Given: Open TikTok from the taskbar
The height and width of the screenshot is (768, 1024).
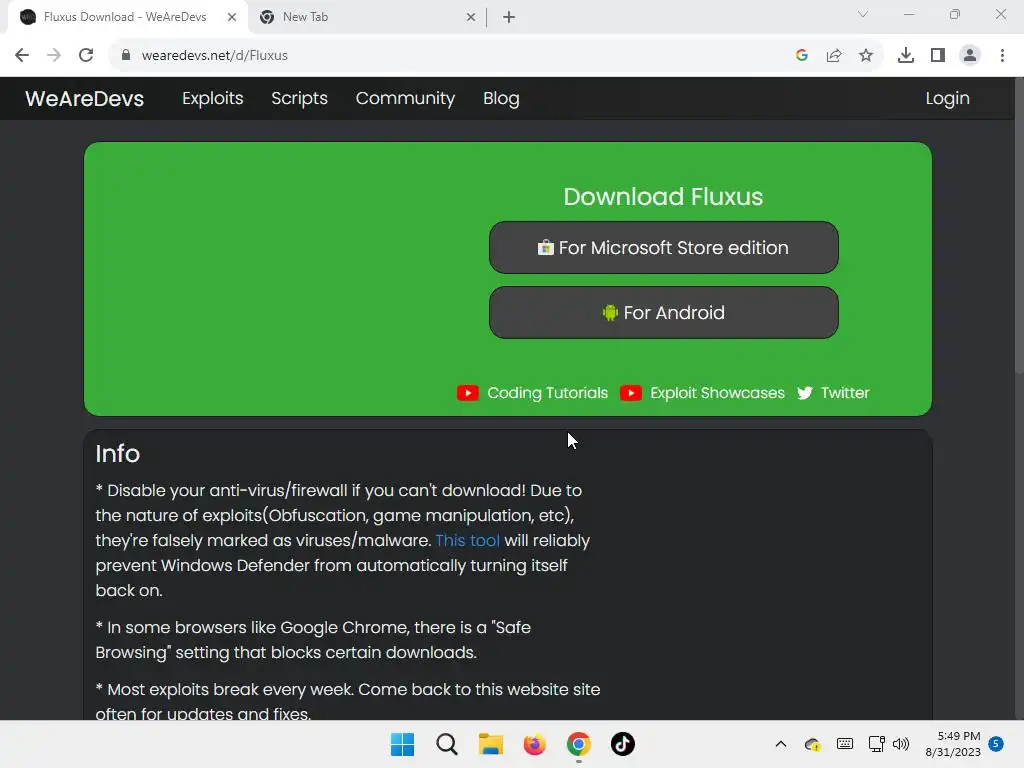Looking at the screenshot, I should point(622,744).
